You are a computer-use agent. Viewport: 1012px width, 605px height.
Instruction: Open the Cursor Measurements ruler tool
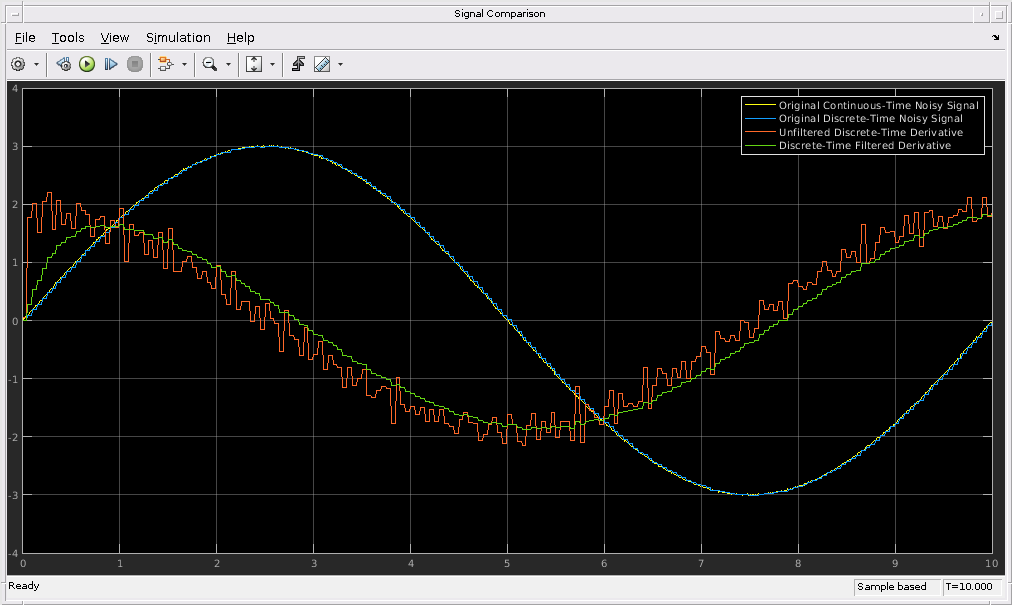[x=322, y=64]
